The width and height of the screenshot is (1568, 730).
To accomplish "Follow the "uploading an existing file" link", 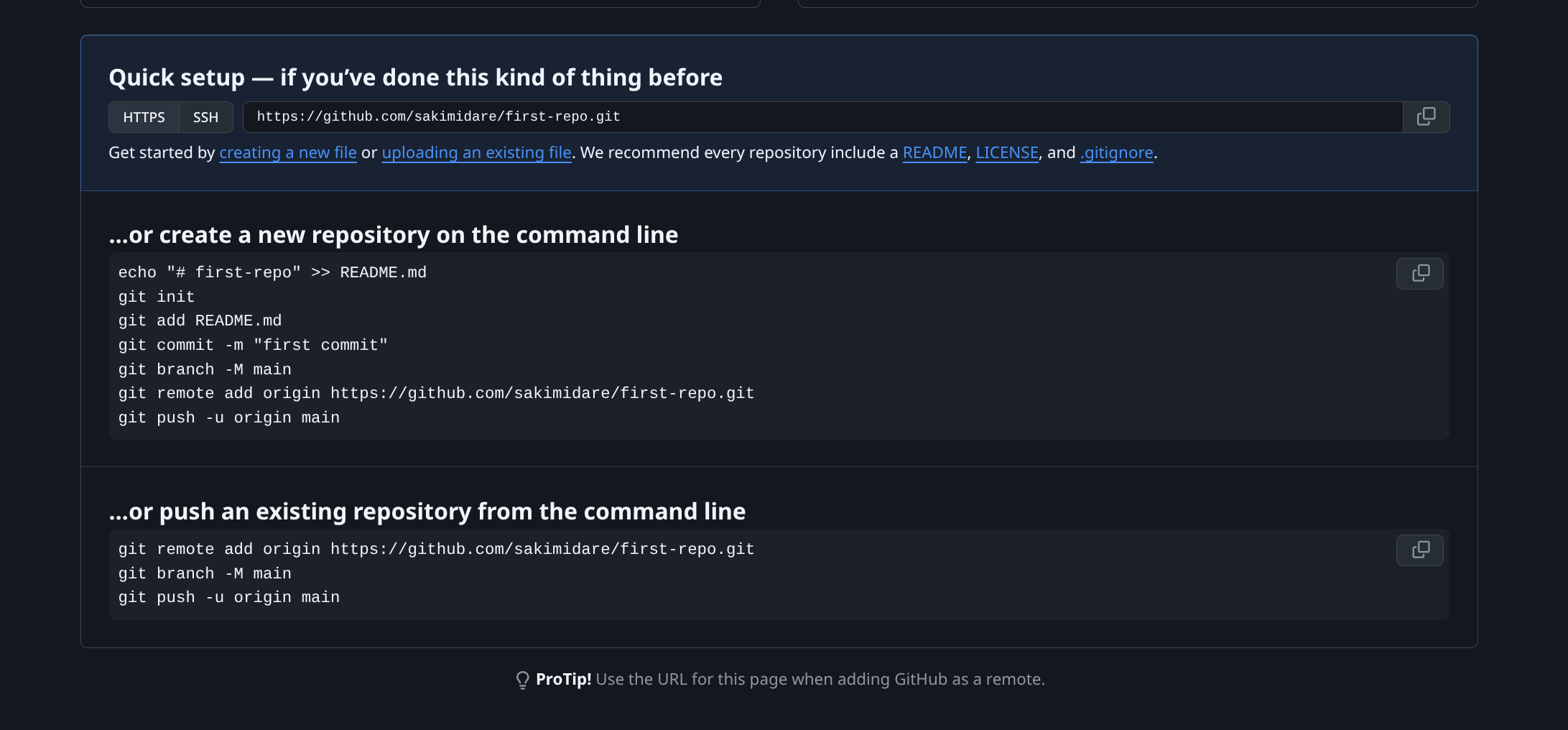I will [x=477, y=153].
